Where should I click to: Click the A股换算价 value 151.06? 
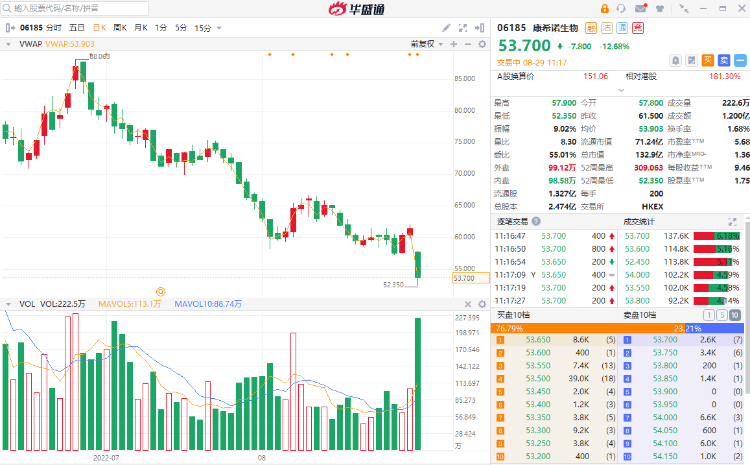point(596,77)
